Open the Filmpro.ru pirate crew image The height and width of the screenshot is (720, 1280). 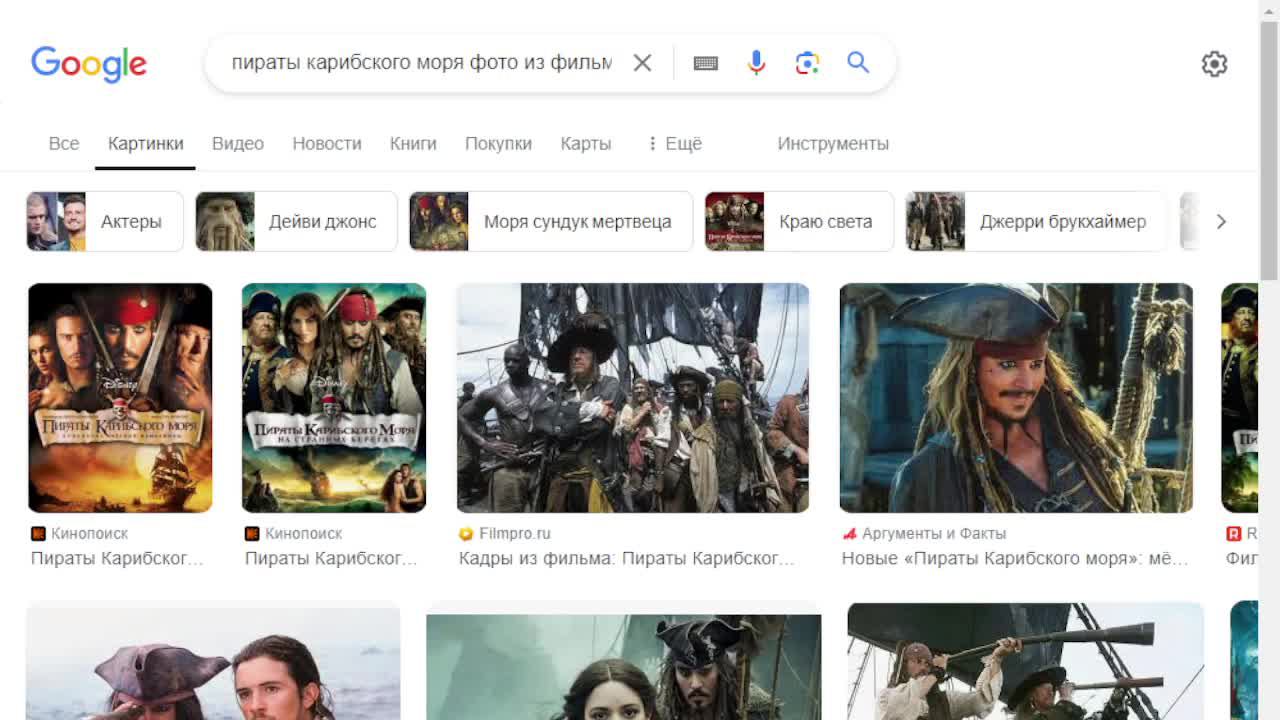click(x=633, y=398)
